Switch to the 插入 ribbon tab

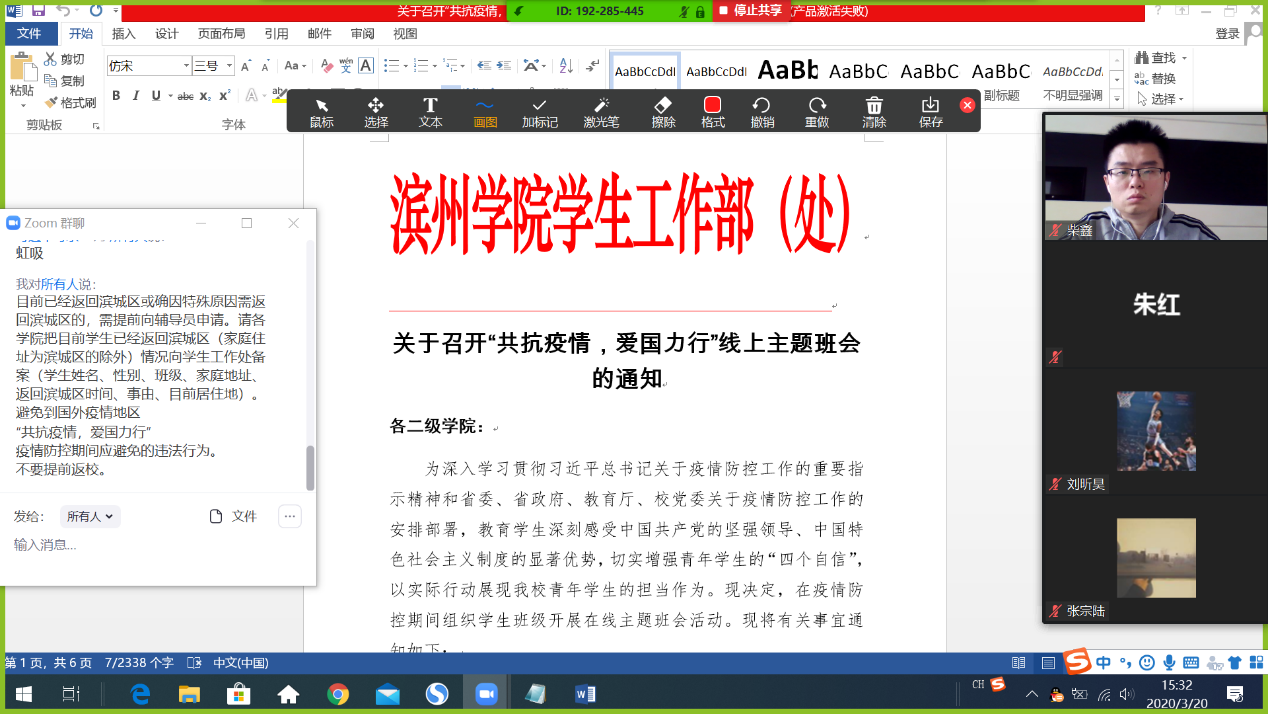(x=124, y=34)
